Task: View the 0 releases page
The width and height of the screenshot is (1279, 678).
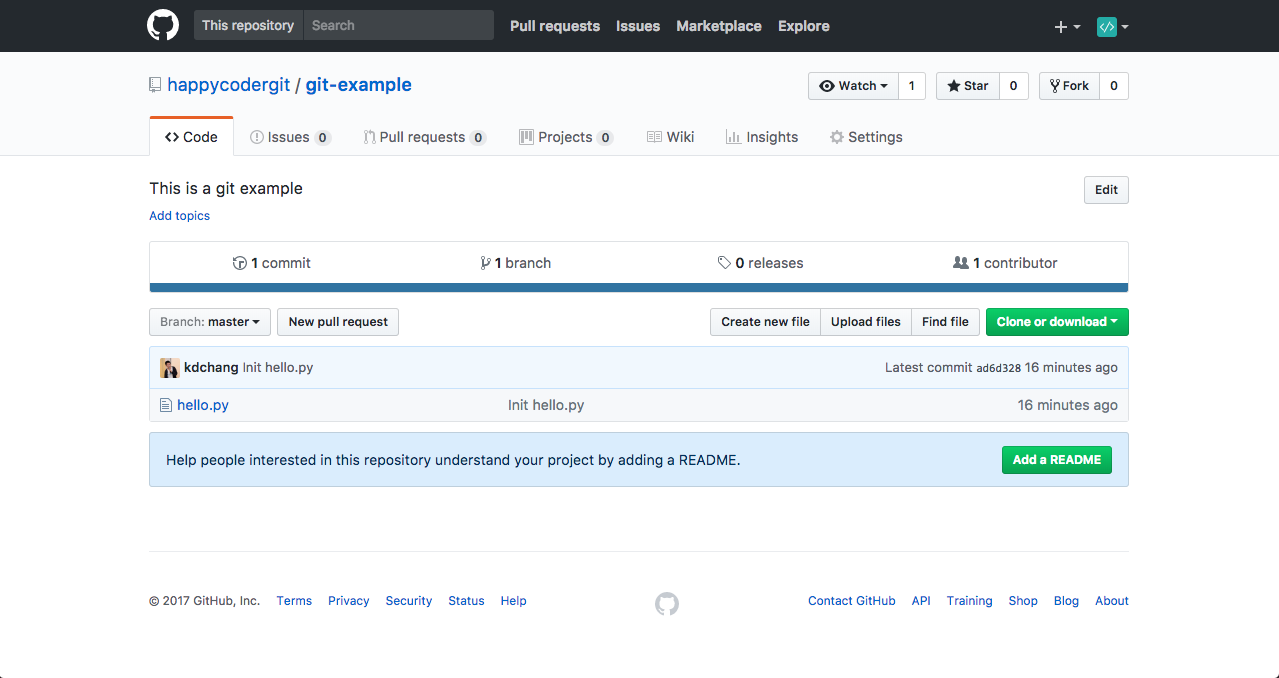Action: point(761,263)
